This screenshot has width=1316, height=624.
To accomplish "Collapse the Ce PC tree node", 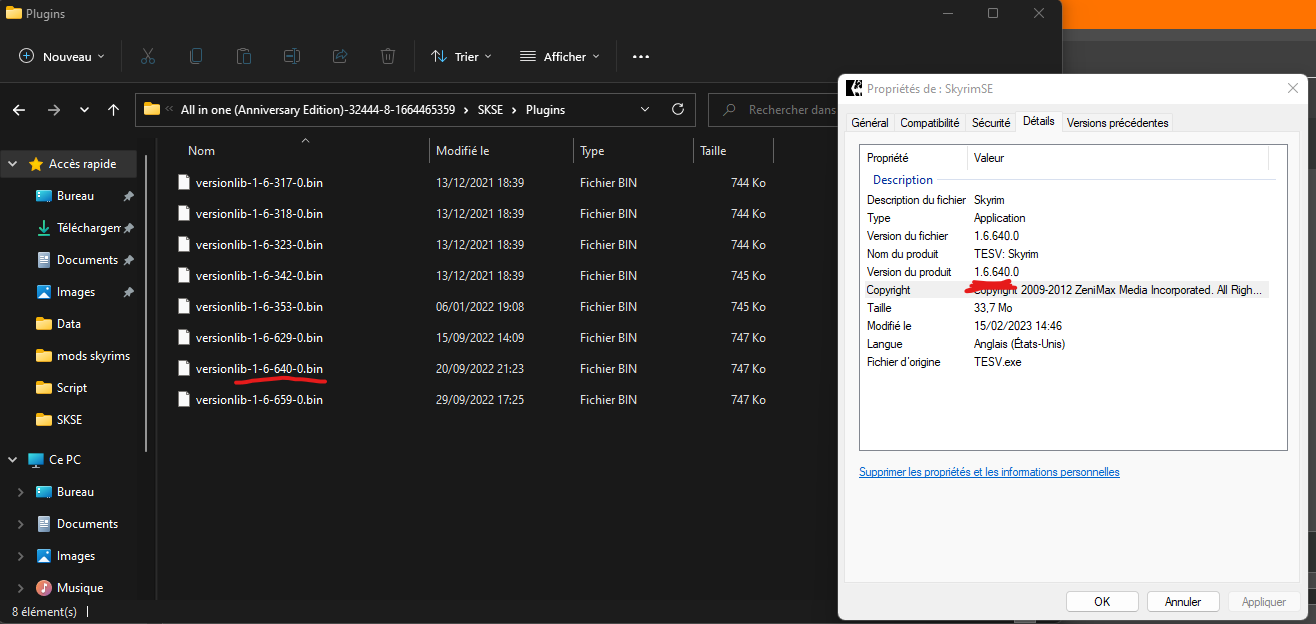I will pyautogui.click(x=13, y=460).
